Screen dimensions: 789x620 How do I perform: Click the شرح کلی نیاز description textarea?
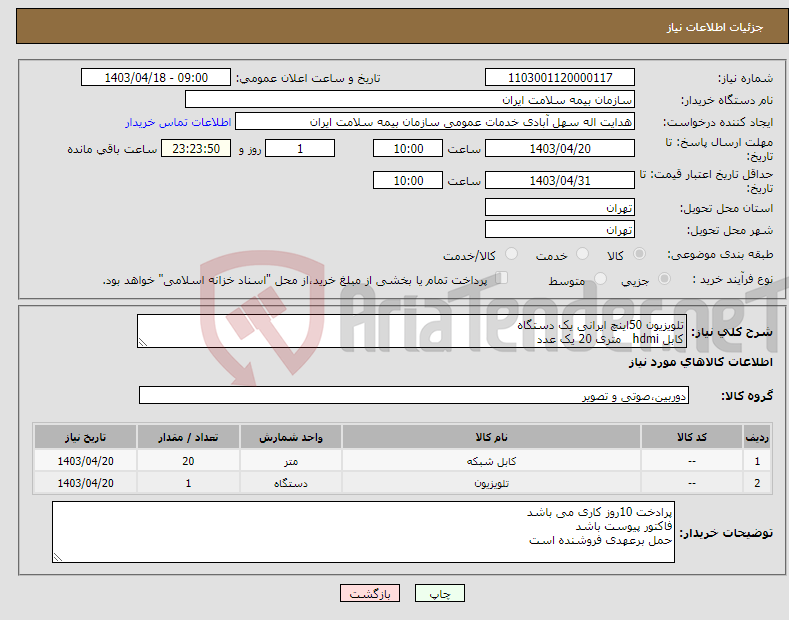click(412, 331)
